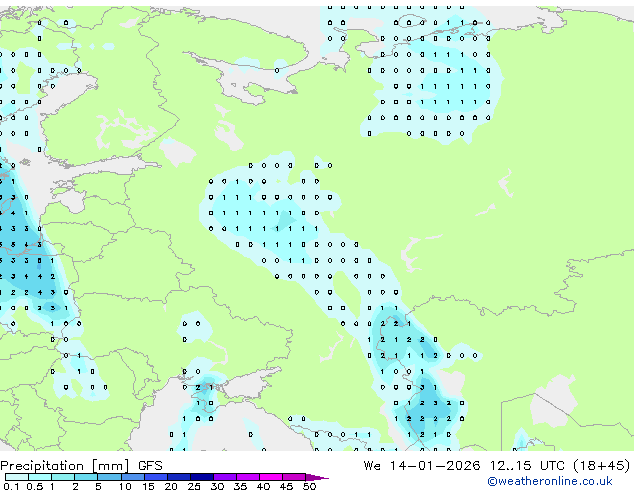The height and width of the screenshot is (490, 634).
Task: Pick the 2–5 mm legend color swatch
Action: point(86,477)
